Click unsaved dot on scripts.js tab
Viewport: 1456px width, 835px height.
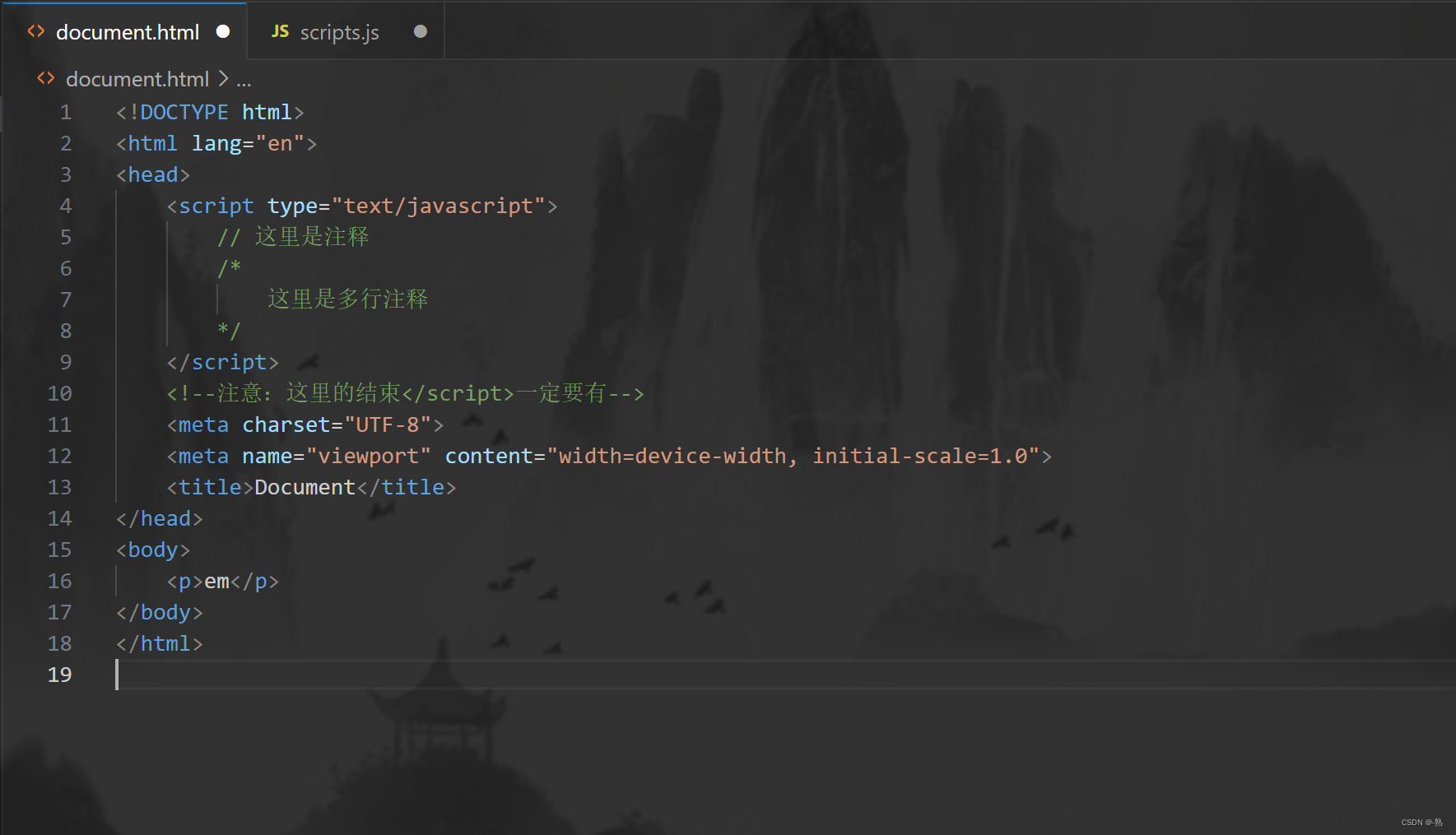tap(421, 31)
